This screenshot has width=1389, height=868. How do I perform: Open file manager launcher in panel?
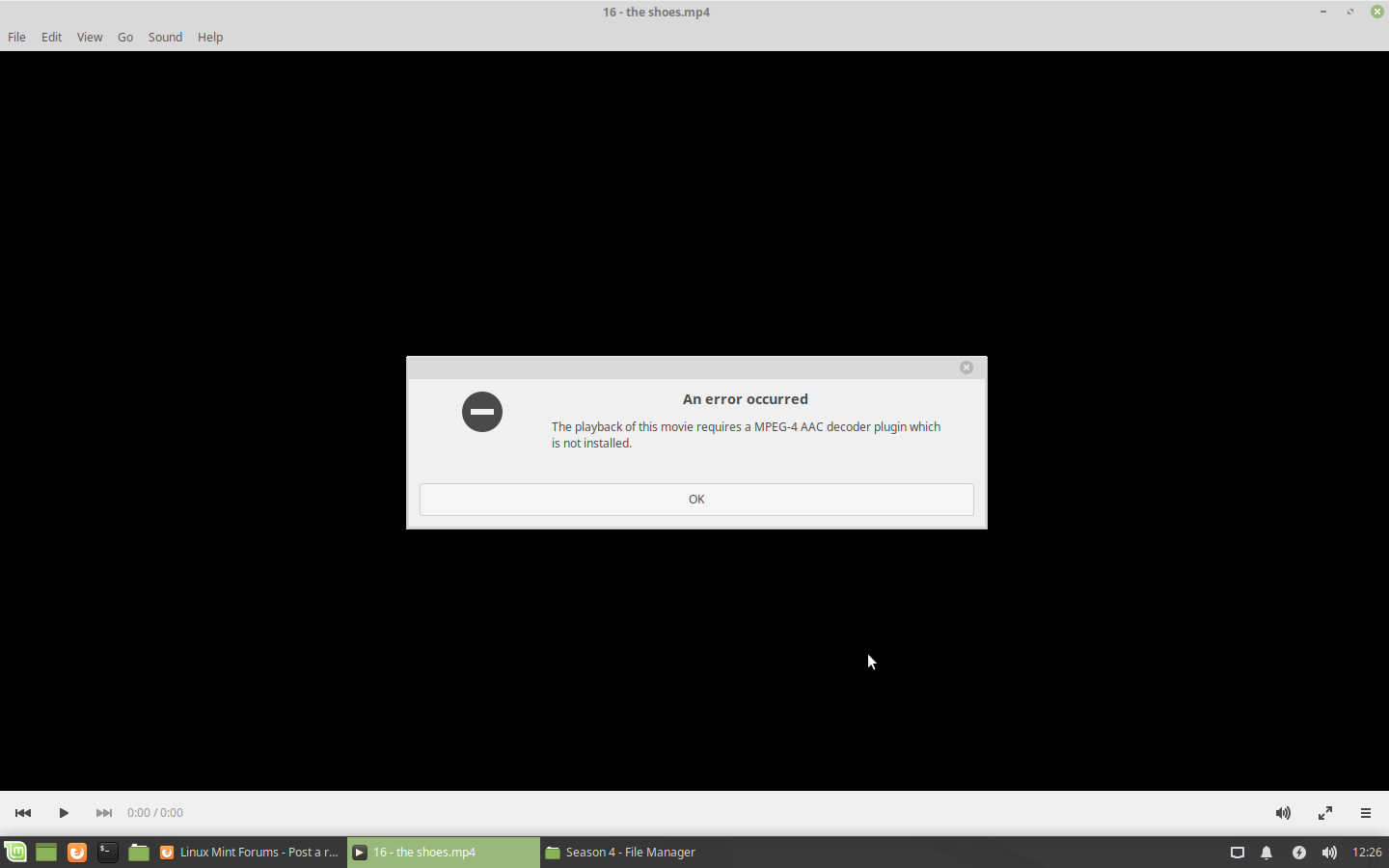click(x=139, y=853)
